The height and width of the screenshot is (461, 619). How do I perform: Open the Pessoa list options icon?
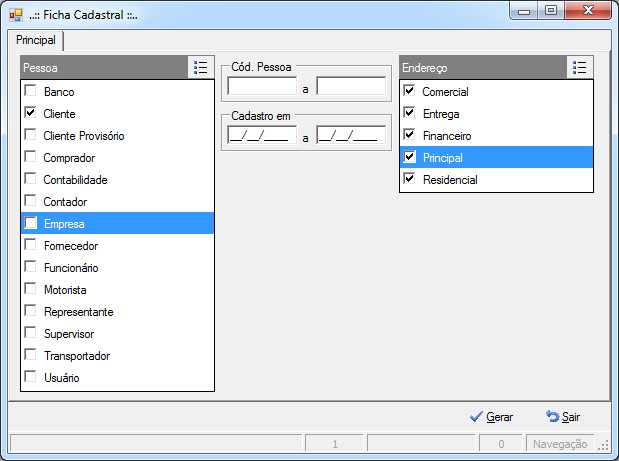(x=201, y=67)
